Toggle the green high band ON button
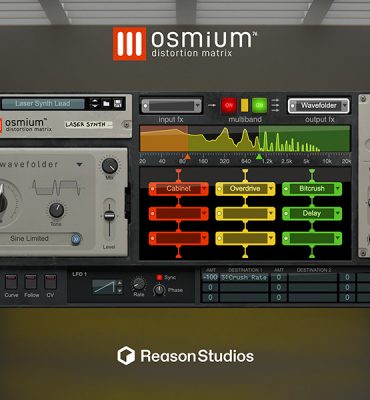The image size is (370, 400). pyautogui.click(x=259, y=105)
